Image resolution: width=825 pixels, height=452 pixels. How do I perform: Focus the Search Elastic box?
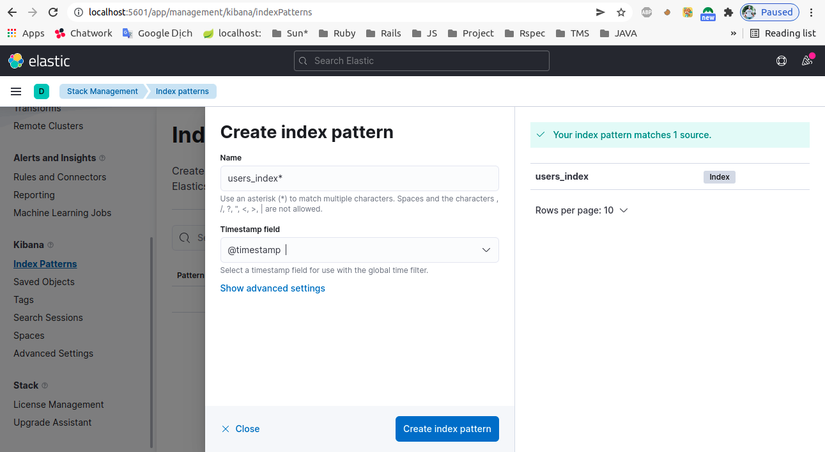click(x=421, y=61)
